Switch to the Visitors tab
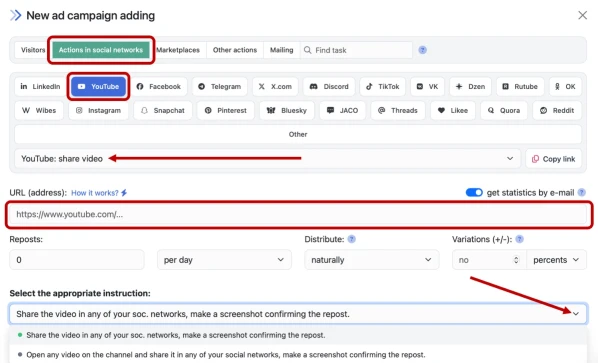Image resolution: width=598 pixels, height=363 pixels. pos(33,50)
